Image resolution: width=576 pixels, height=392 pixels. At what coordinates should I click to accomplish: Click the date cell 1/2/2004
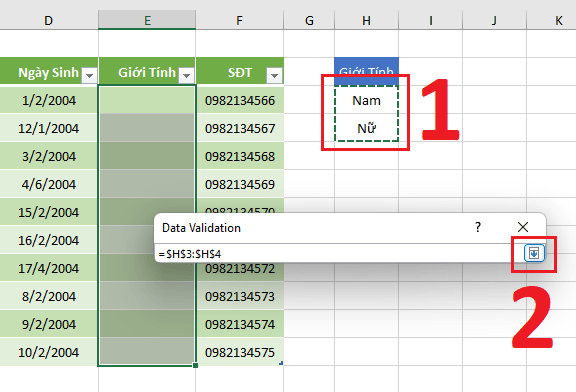point(49,100)
